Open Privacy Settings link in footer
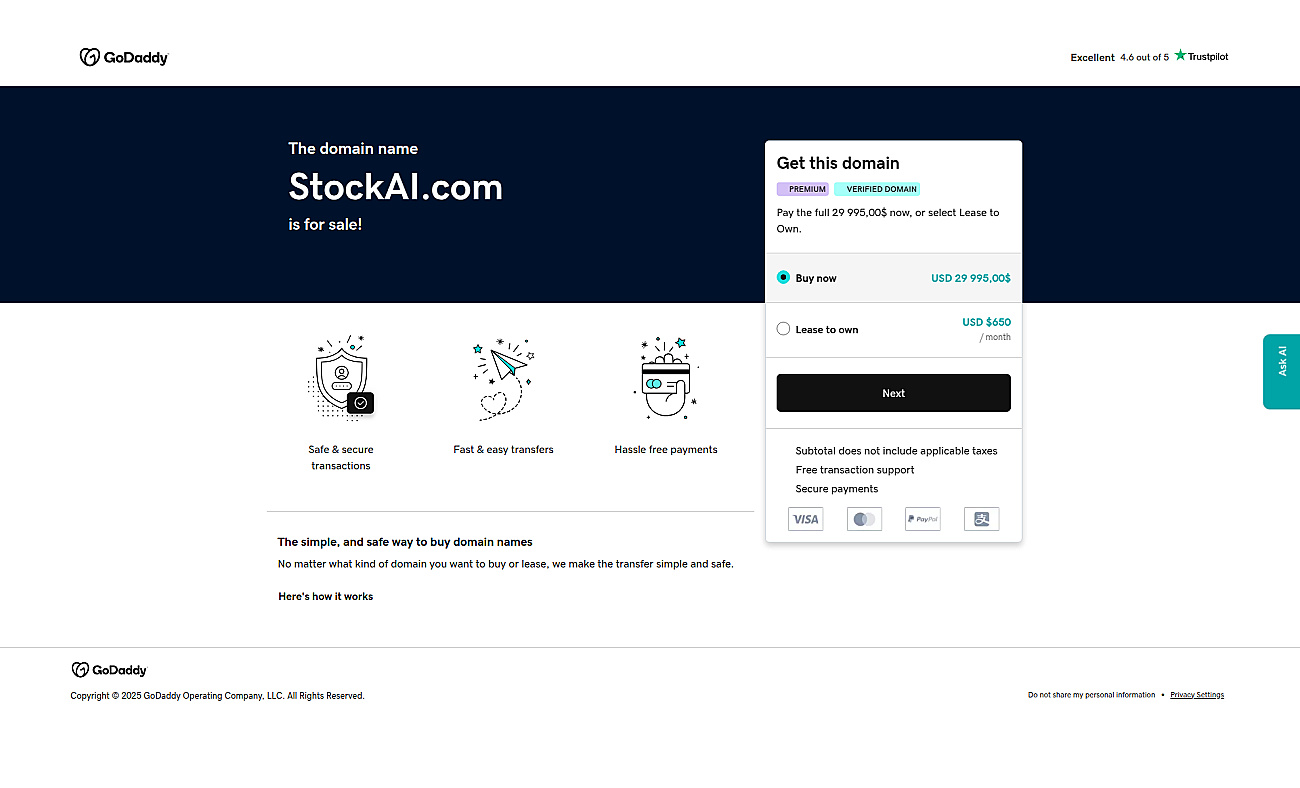Screen dimensions: 1300x788 pyautogui.click(x=1197, y=695)
